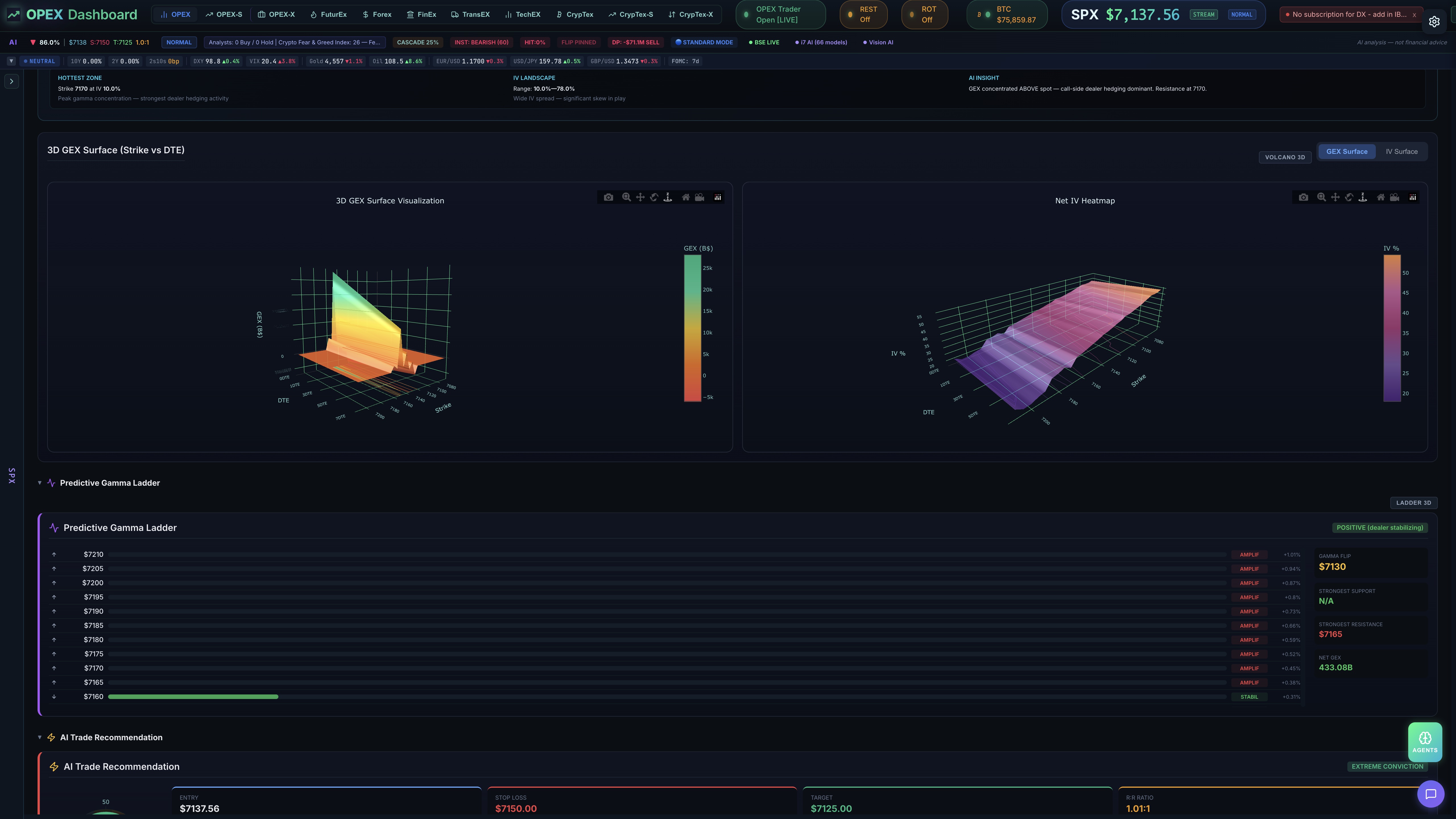This screenshot has width=1456, height=819.
Task: Click the FLIP PINNED badge
Action: click(x=578, y=42)
